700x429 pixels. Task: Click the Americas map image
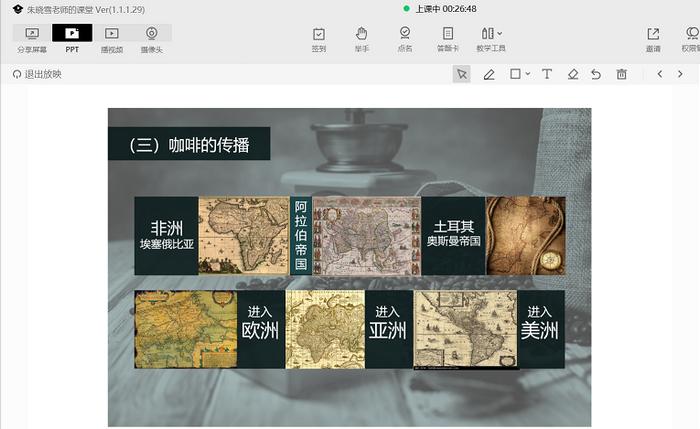[x=466, y=329]
